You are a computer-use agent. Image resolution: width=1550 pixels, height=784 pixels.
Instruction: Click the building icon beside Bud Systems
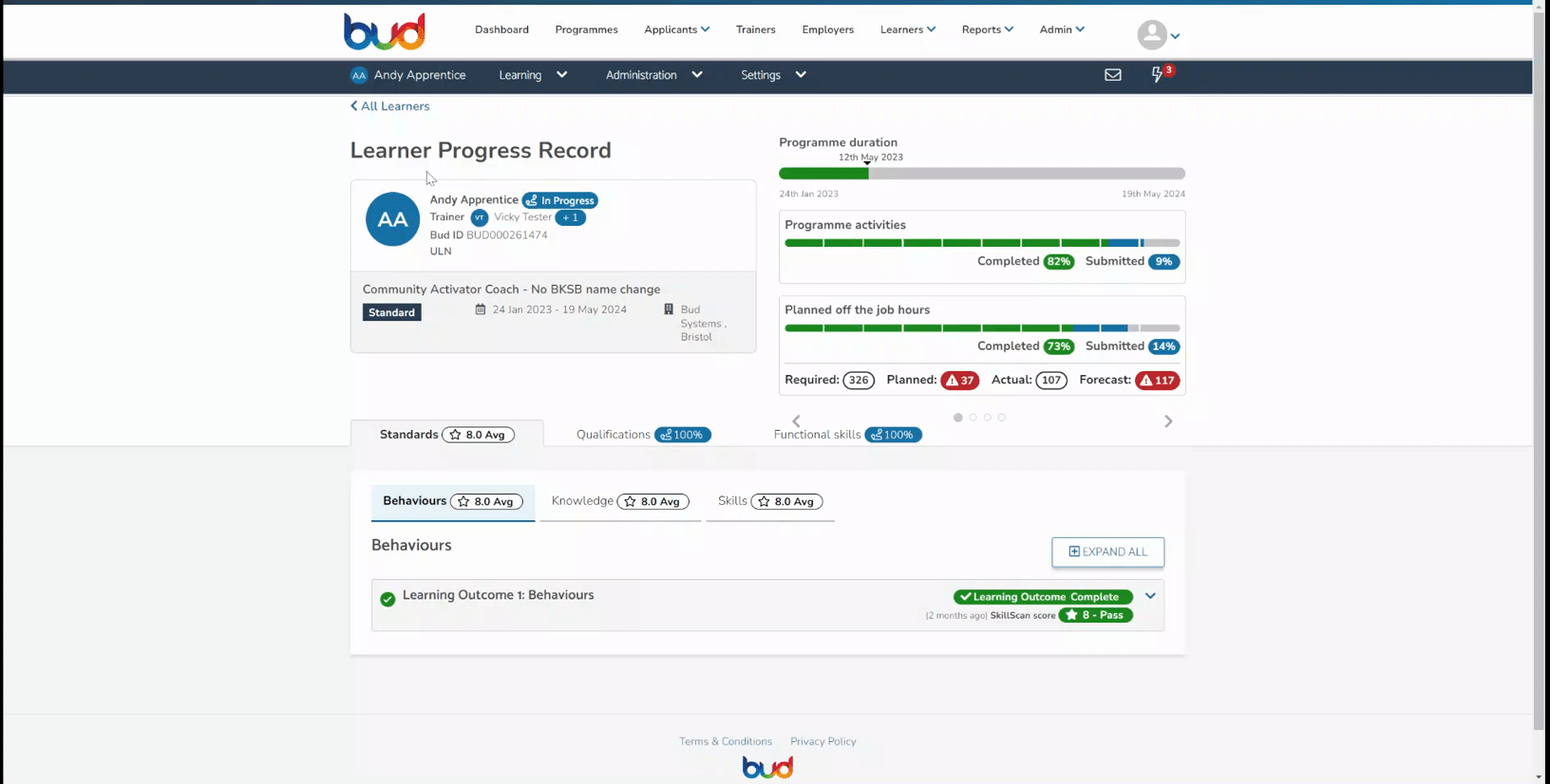click(669, 309)
